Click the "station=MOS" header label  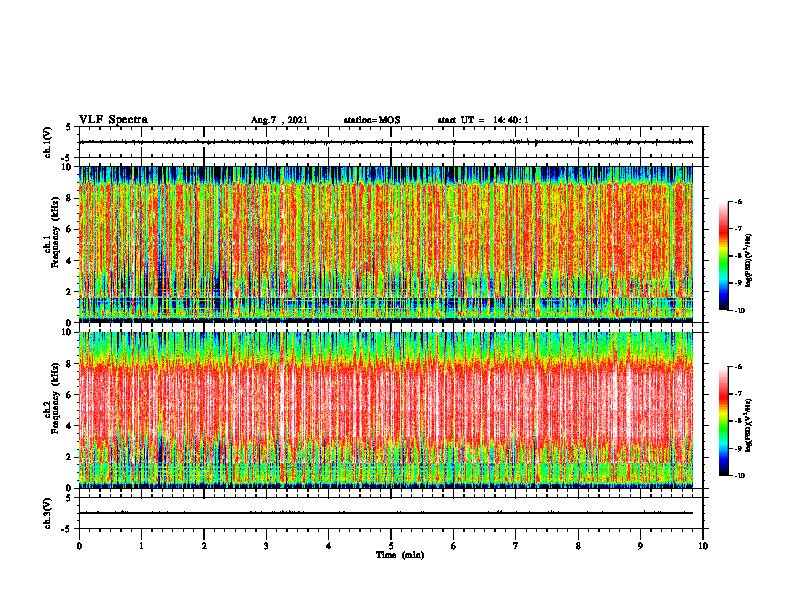372,120
